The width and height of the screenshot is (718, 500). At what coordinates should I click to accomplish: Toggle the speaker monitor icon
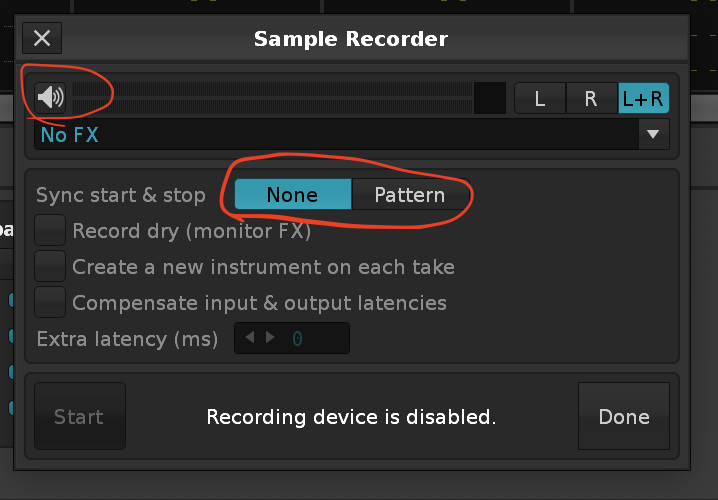[50, 98]
